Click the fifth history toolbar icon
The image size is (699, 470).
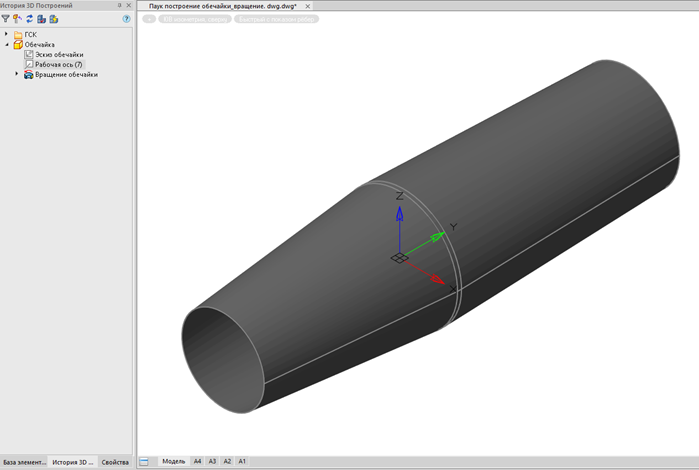[53, 19]
